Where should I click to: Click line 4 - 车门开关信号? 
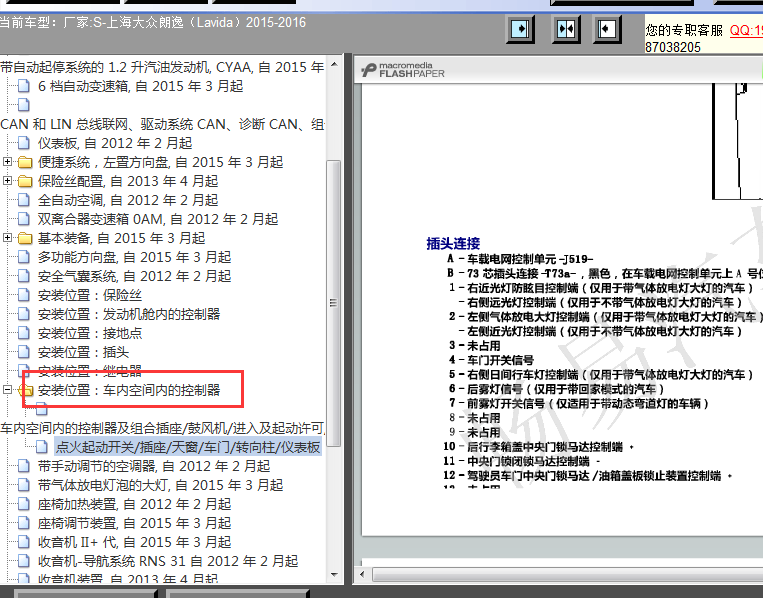coord(490,360)
